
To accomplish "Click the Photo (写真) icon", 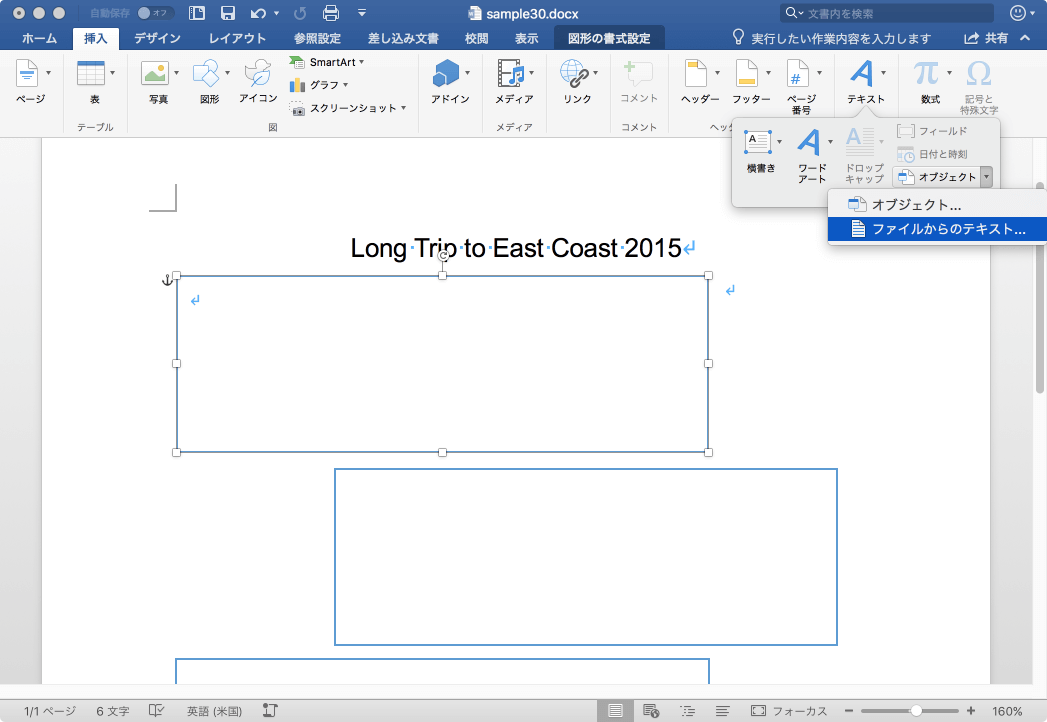I will [155, 73].
